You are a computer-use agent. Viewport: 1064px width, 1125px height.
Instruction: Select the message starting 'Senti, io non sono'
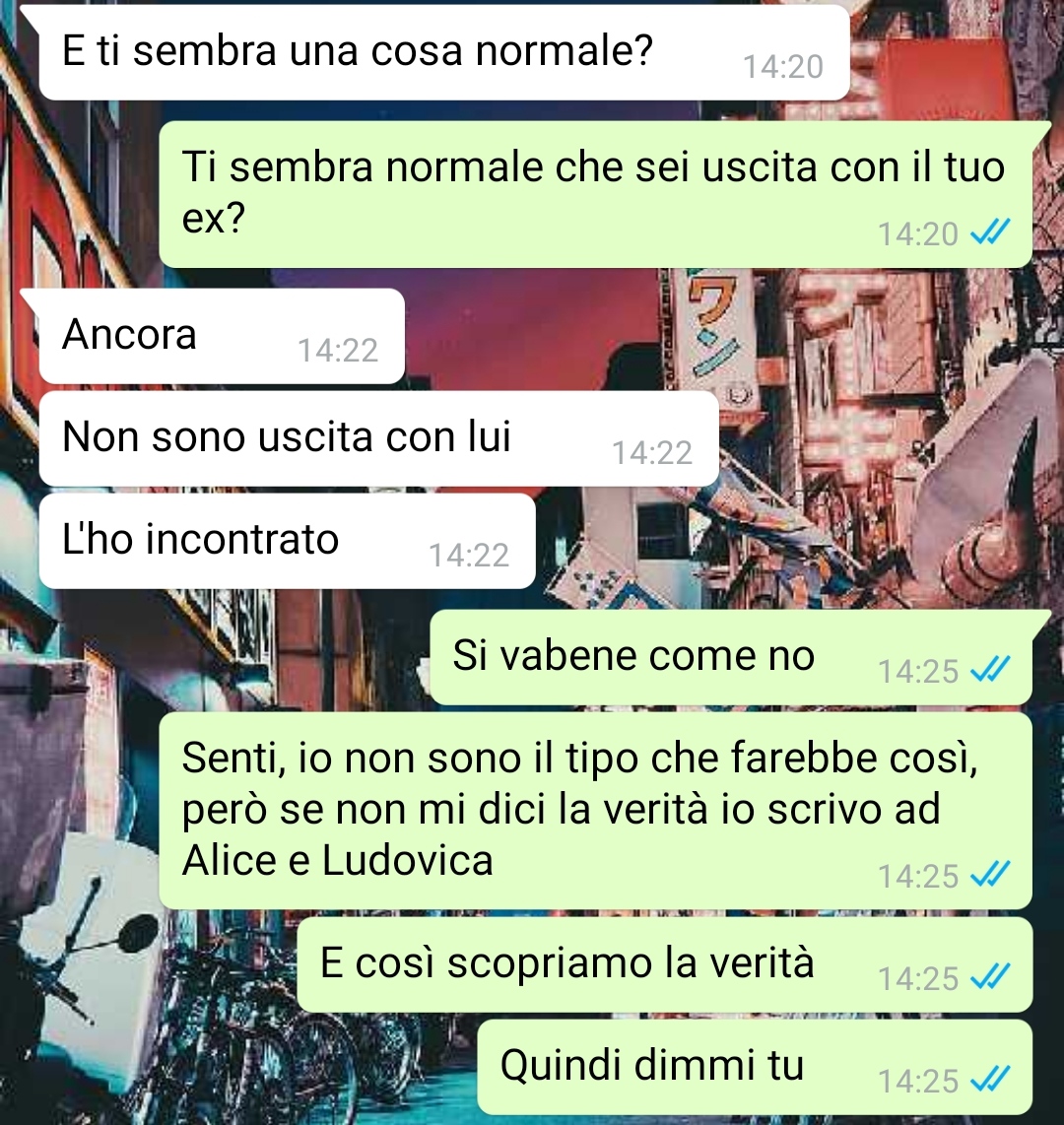595,811
